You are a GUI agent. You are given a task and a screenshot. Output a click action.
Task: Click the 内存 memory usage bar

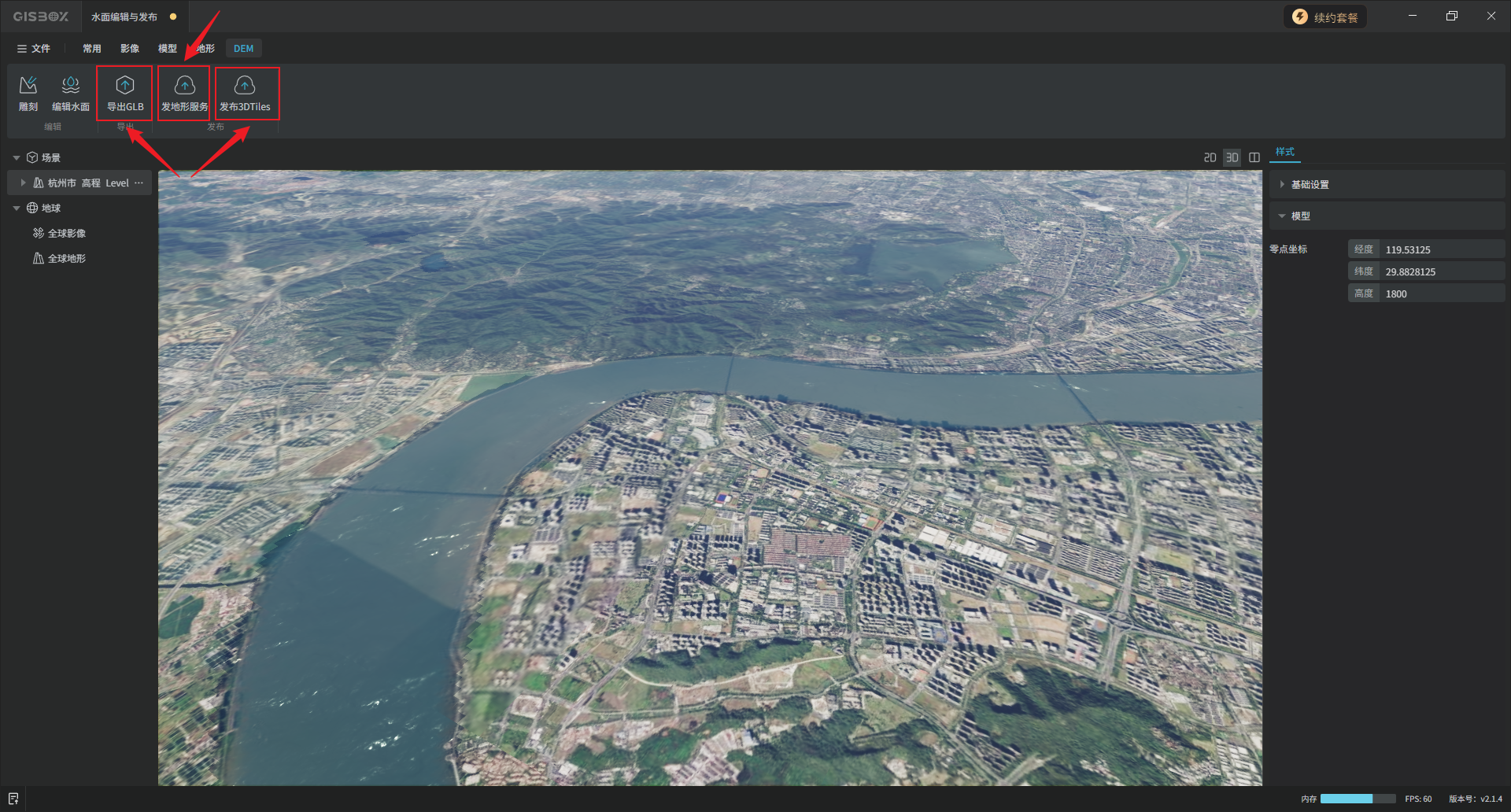(1358, 799)
